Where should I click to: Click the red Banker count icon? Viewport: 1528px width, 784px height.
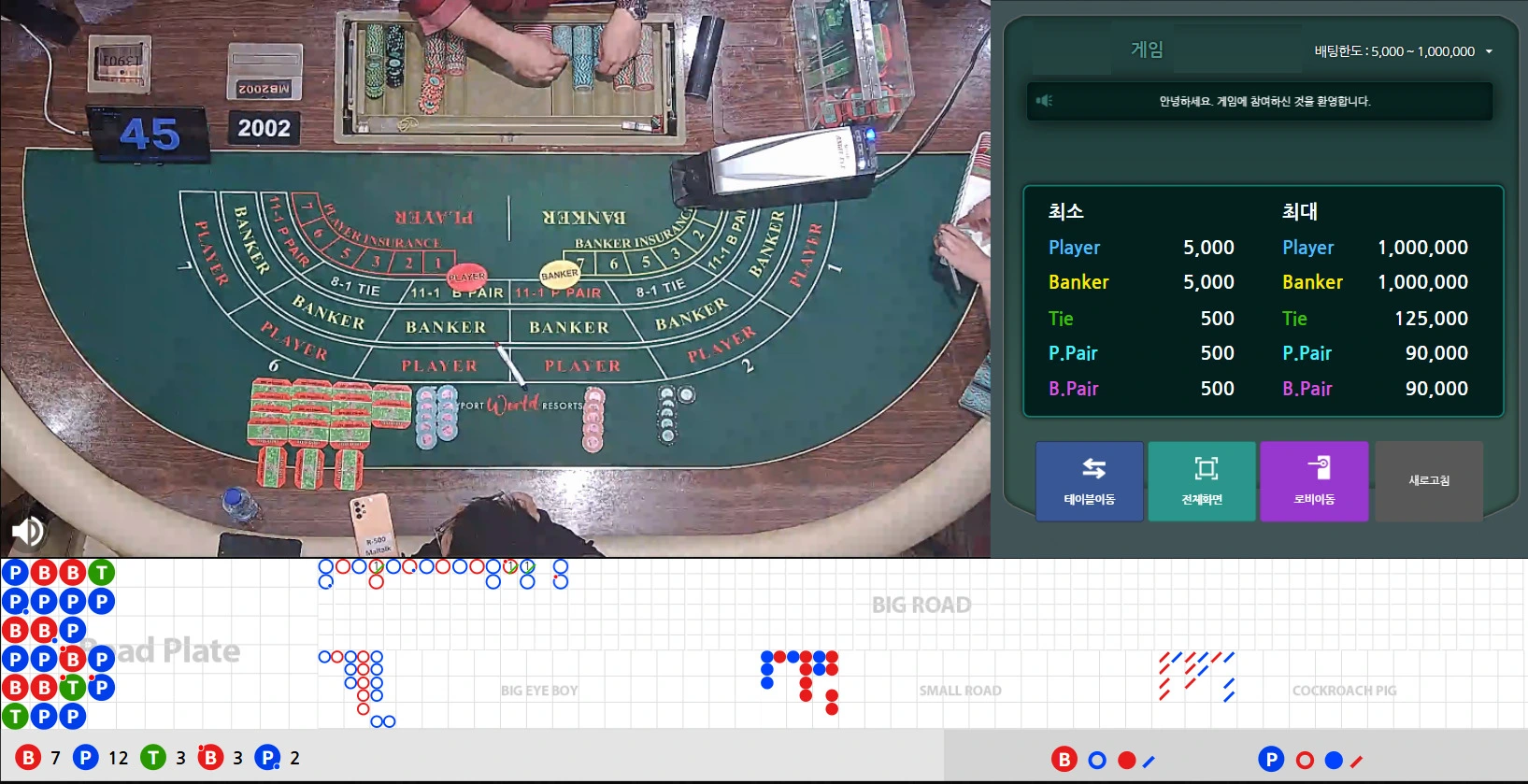coord(28,758)
